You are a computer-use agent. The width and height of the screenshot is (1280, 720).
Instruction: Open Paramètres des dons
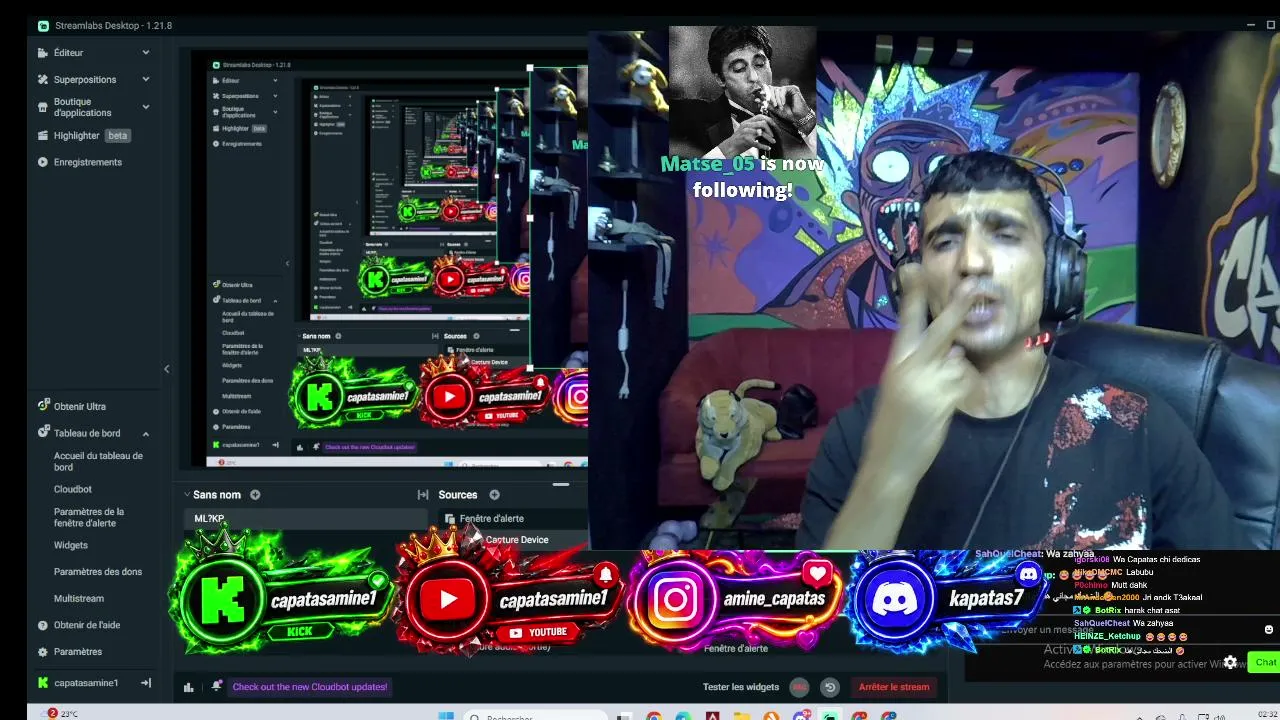pyautogui.click(x=98, y=572)
